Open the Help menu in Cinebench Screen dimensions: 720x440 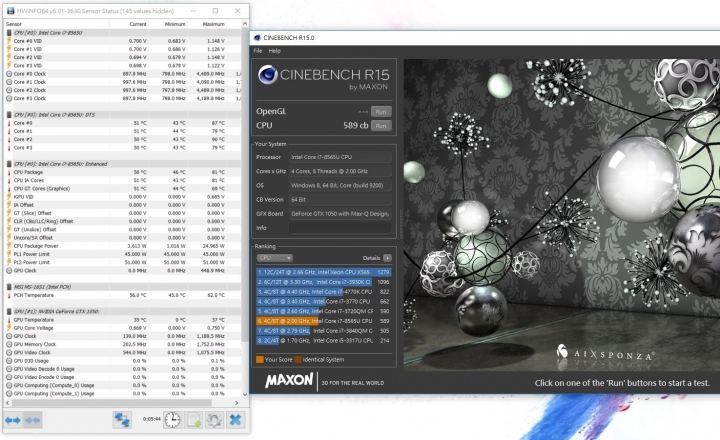275,51
